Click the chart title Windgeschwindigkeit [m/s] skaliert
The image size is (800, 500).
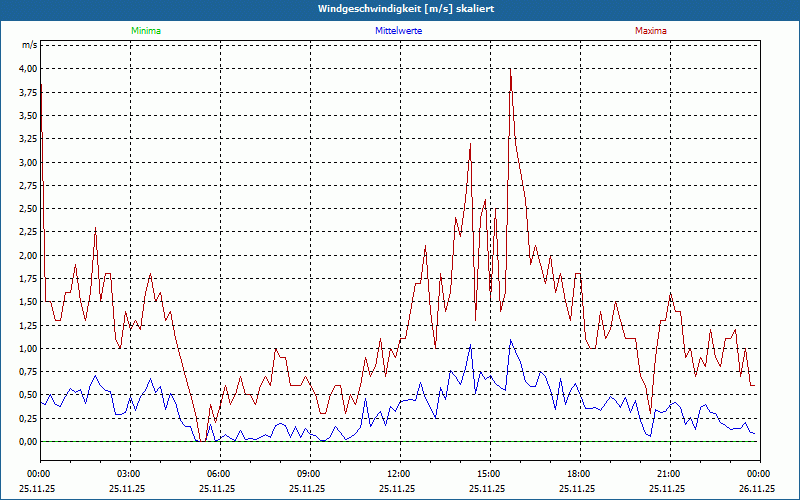coord(399,9)
